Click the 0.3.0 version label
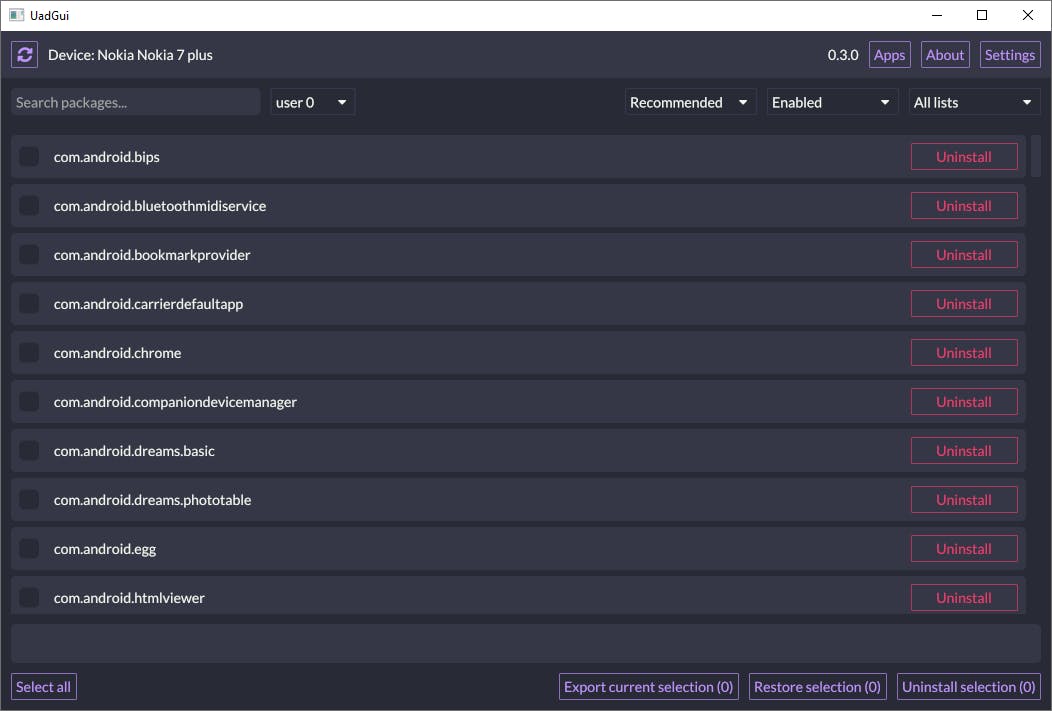Viewport: 1052px width, 711px height. (843, 55)
